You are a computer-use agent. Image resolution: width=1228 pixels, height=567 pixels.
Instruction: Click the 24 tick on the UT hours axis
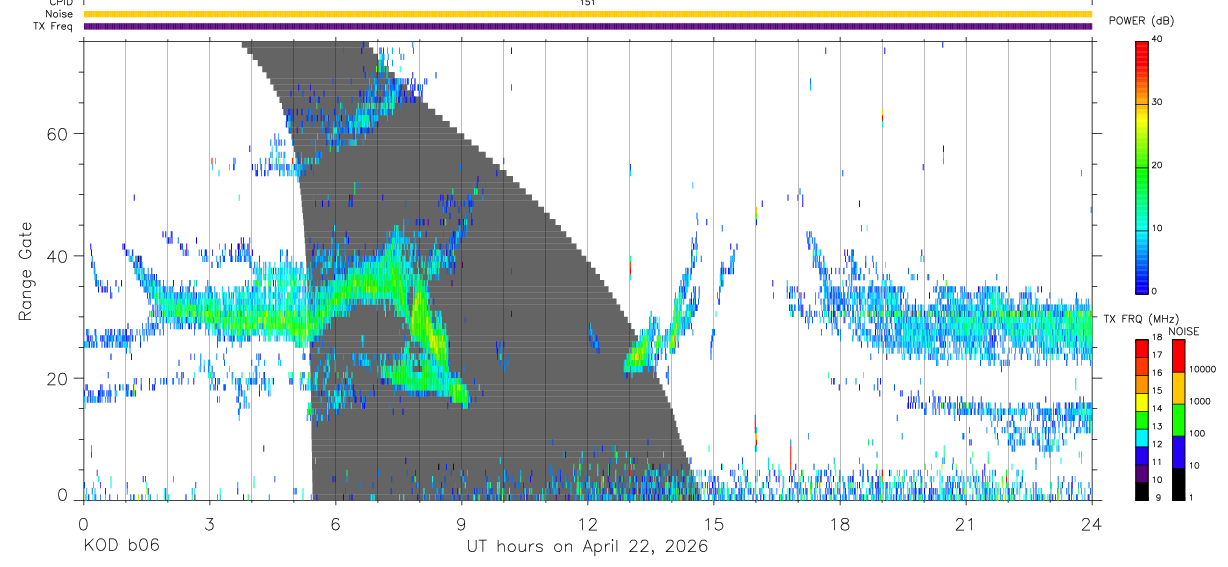pos(1092,523)
